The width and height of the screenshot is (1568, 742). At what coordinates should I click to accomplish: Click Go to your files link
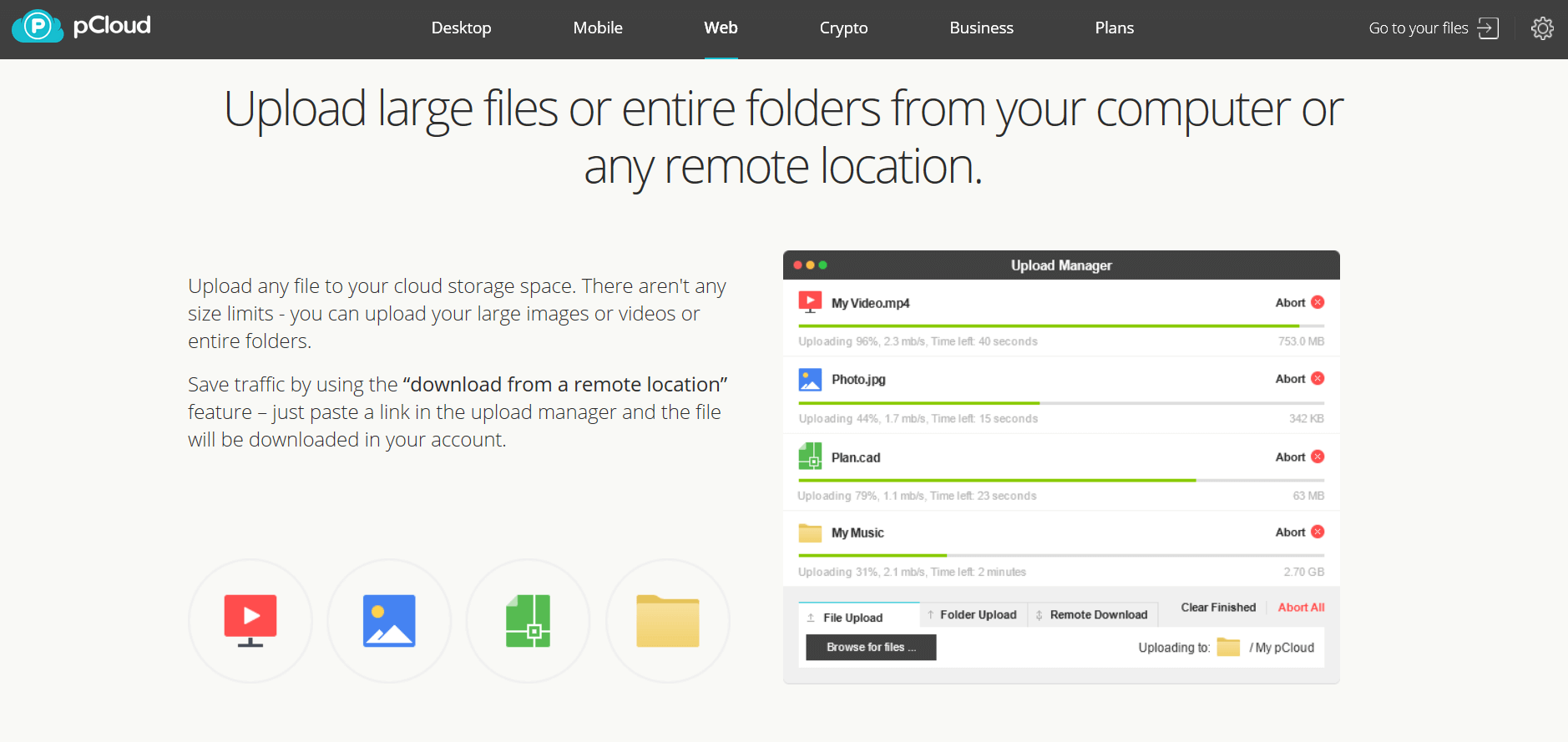point(1434,28)
